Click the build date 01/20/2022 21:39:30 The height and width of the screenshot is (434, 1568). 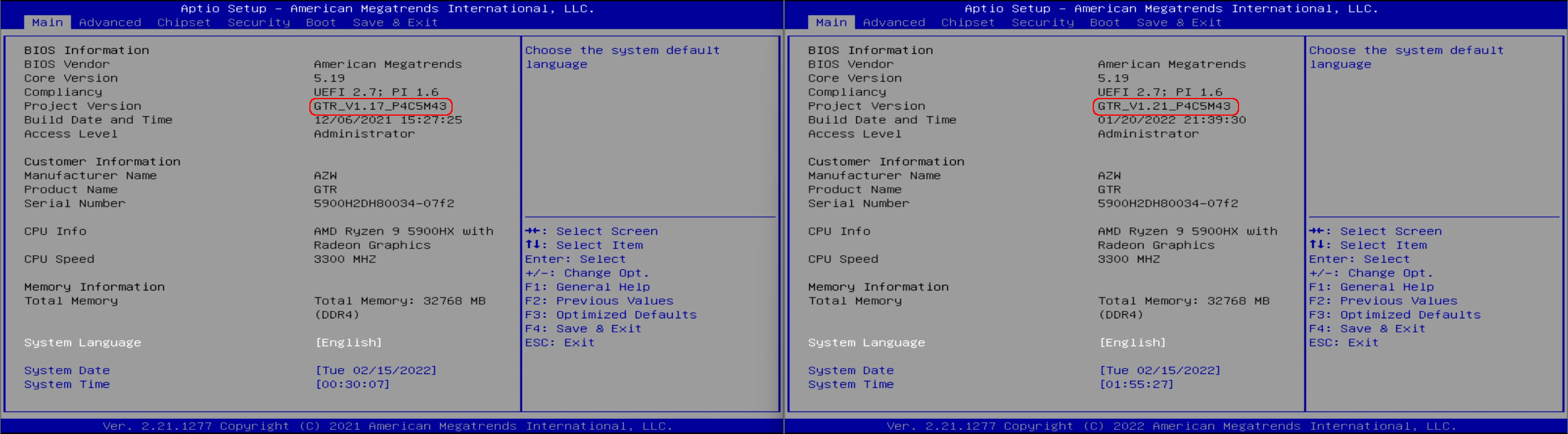tap(1172, 121)
